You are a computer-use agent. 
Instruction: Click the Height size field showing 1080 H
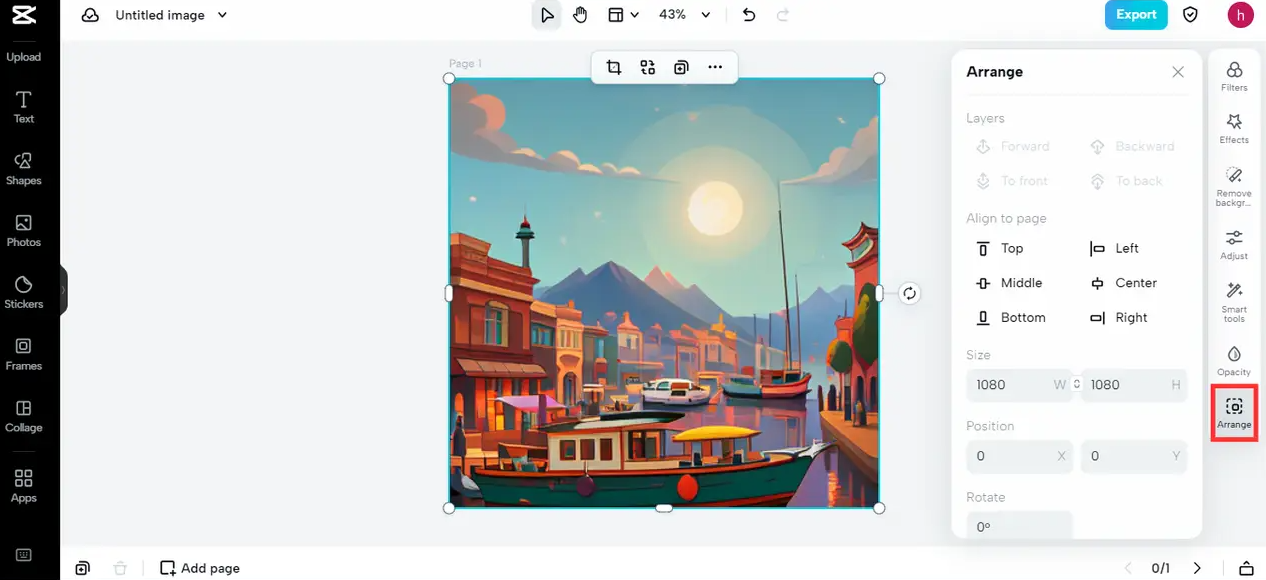[x=1134, y=385]
